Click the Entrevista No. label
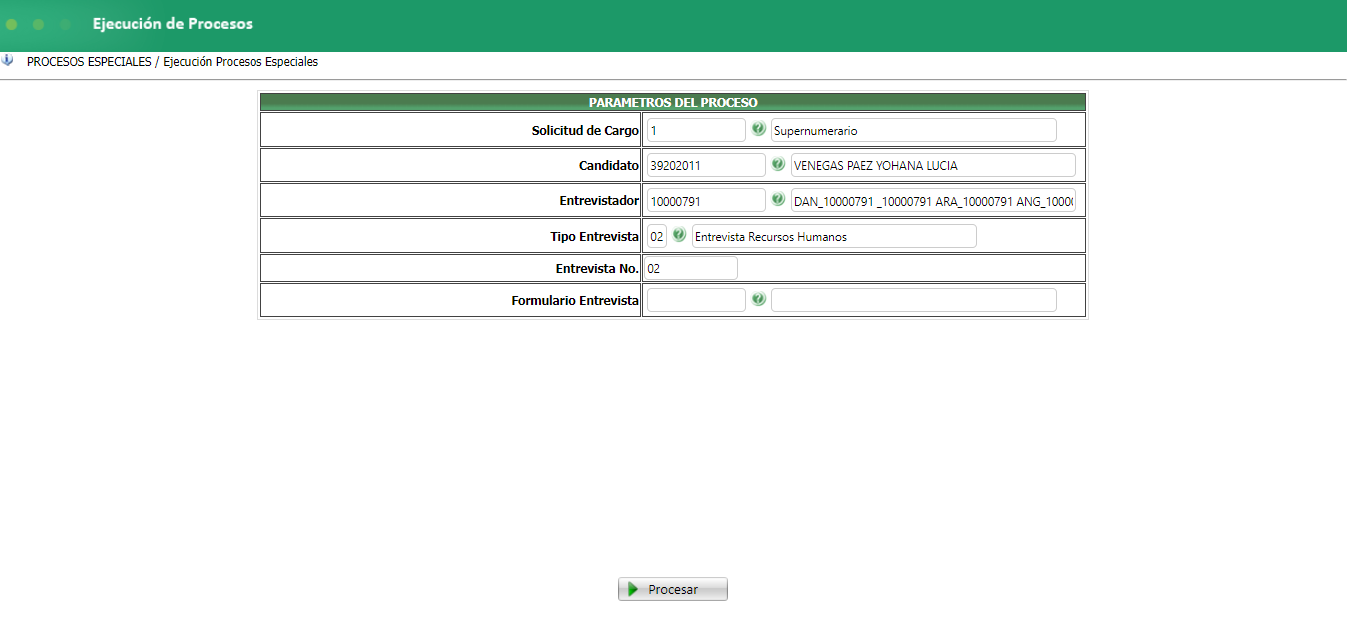 [x=597, y=268]
